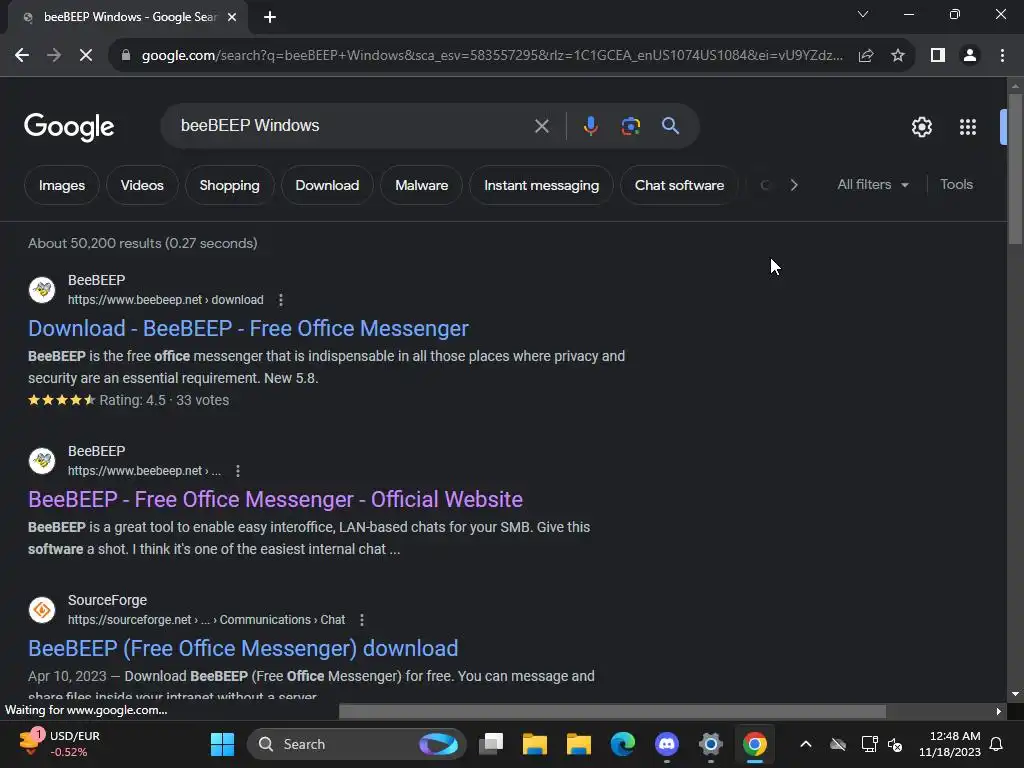Clear the search box with the X
The height and width of the screenshot is (768, 1024).
tap(541, 126)
